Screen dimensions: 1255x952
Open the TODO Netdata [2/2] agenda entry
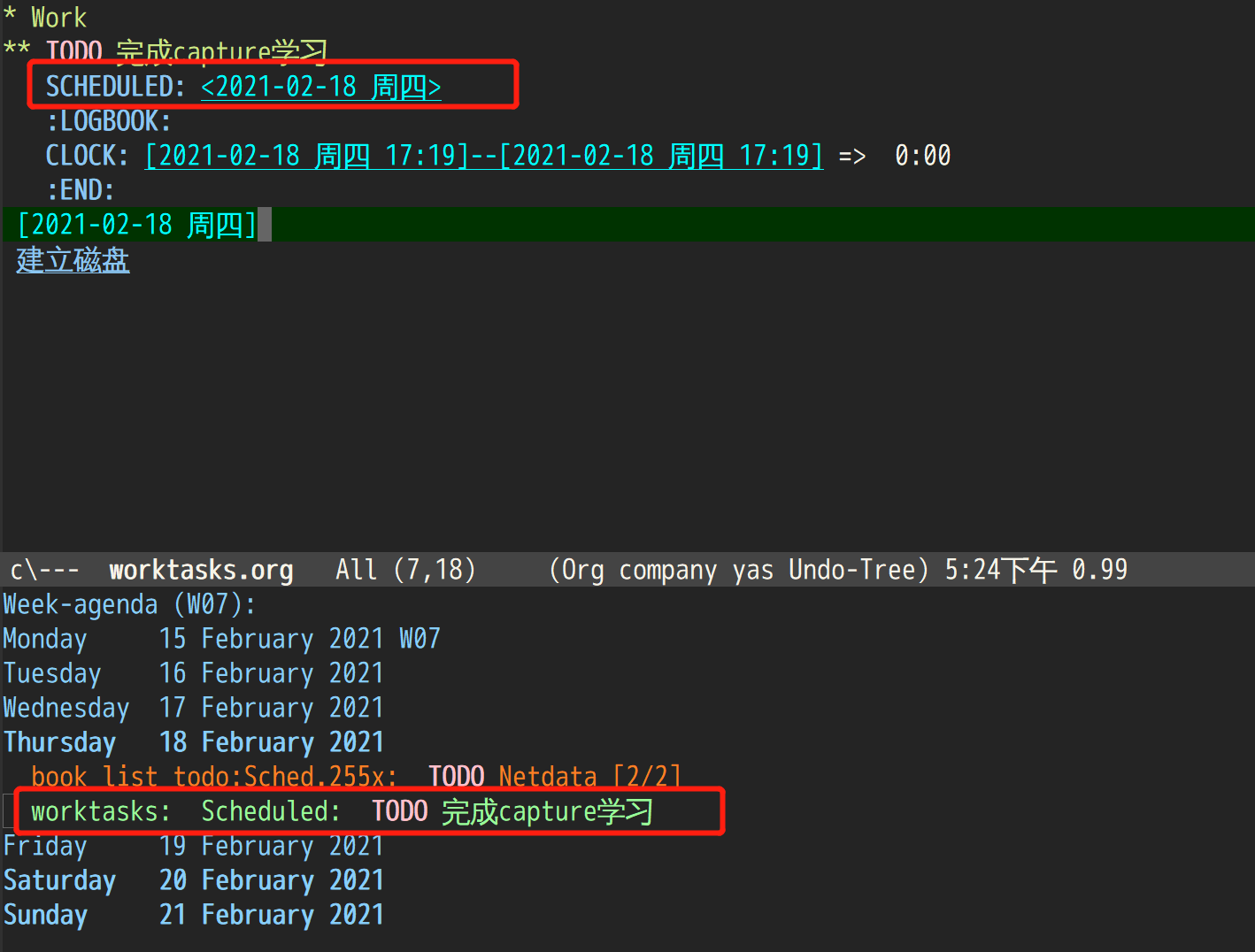[x=357, y=777]
